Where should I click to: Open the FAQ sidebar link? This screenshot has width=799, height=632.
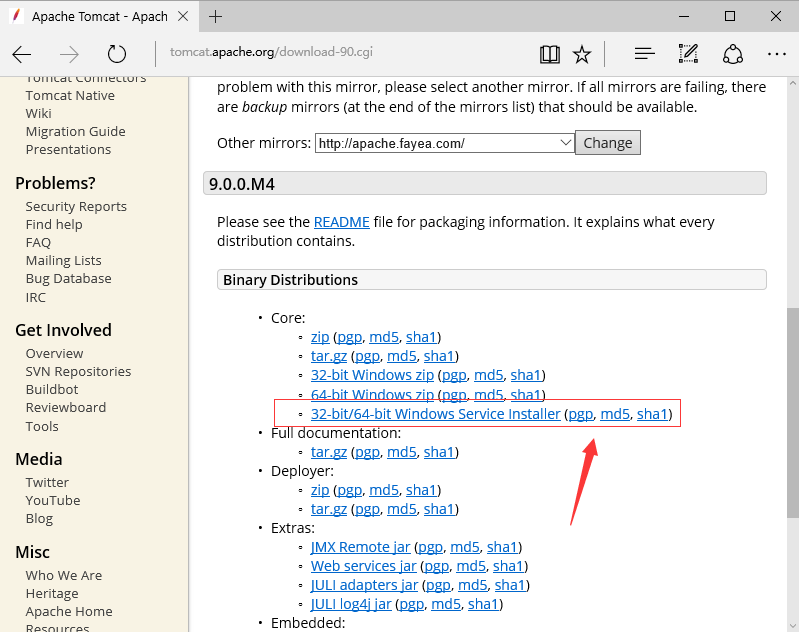38,243
